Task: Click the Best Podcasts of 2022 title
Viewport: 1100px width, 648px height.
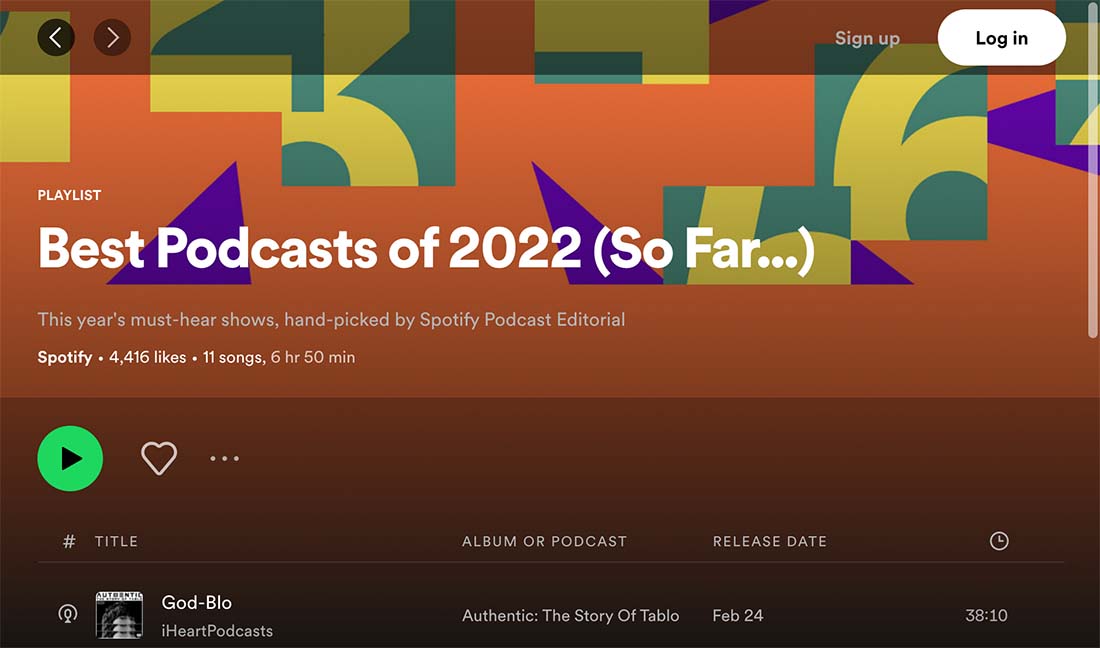Action: (x=427, y=248)
